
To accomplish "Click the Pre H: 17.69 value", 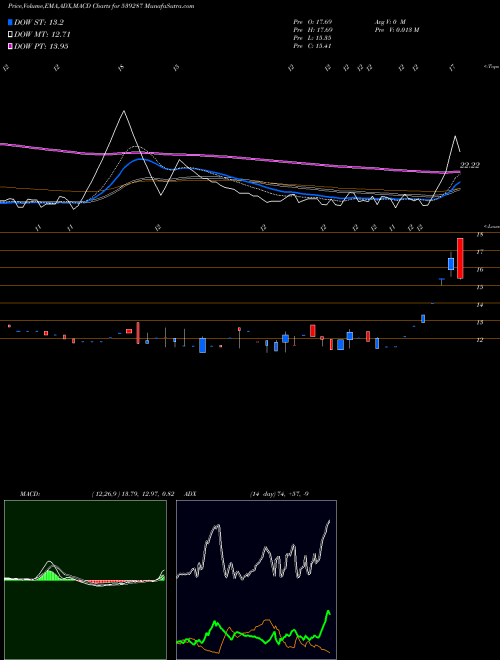I will pyautogui.click(x=313, y=30).
